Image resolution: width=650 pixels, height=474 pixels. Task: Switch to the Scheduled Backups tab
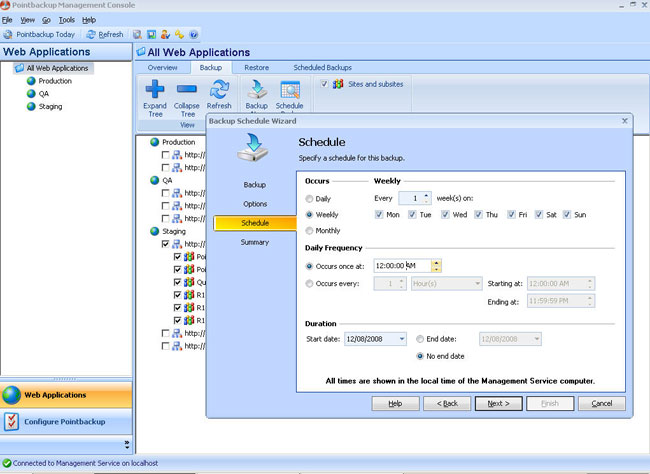[x=323, y=68]
